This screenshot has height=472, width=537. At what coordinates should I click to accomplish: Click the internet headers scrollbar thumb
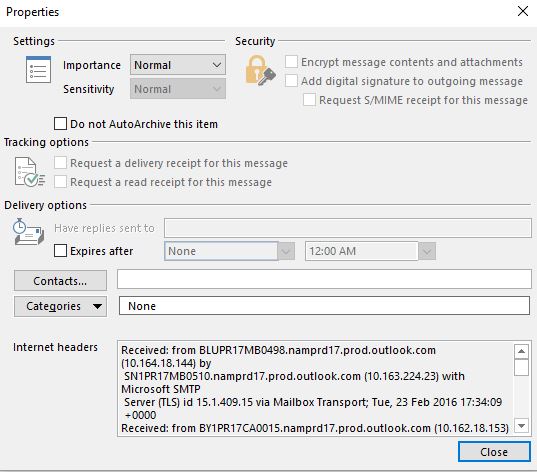(521, 367)
